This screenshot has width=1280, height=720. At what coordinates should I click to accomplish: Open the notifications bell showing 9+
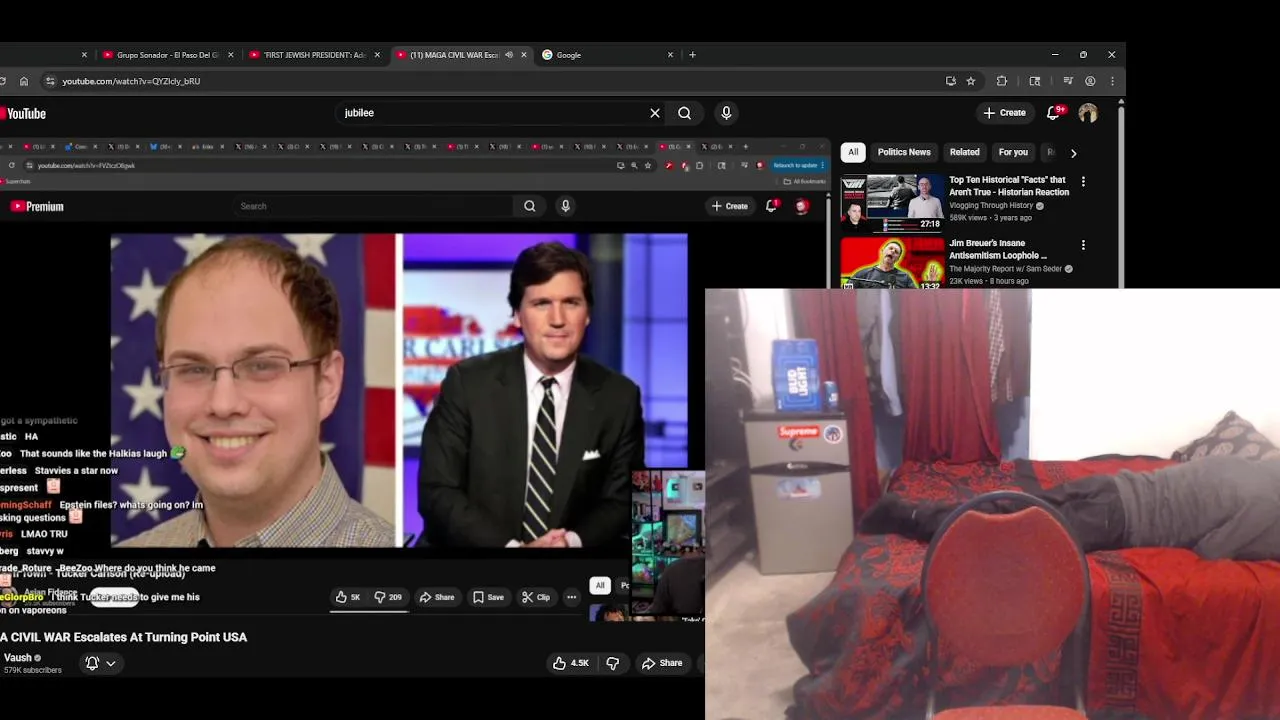[x=1053, y=113]
